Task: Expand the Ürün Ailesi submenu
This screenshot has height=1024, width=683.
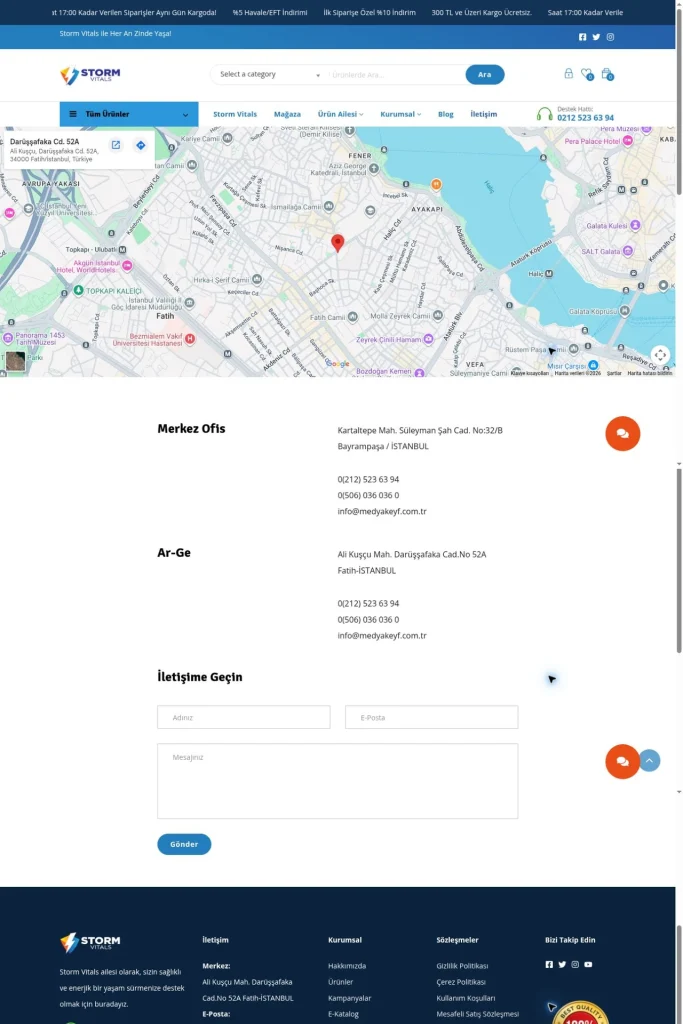Action: 340,114
